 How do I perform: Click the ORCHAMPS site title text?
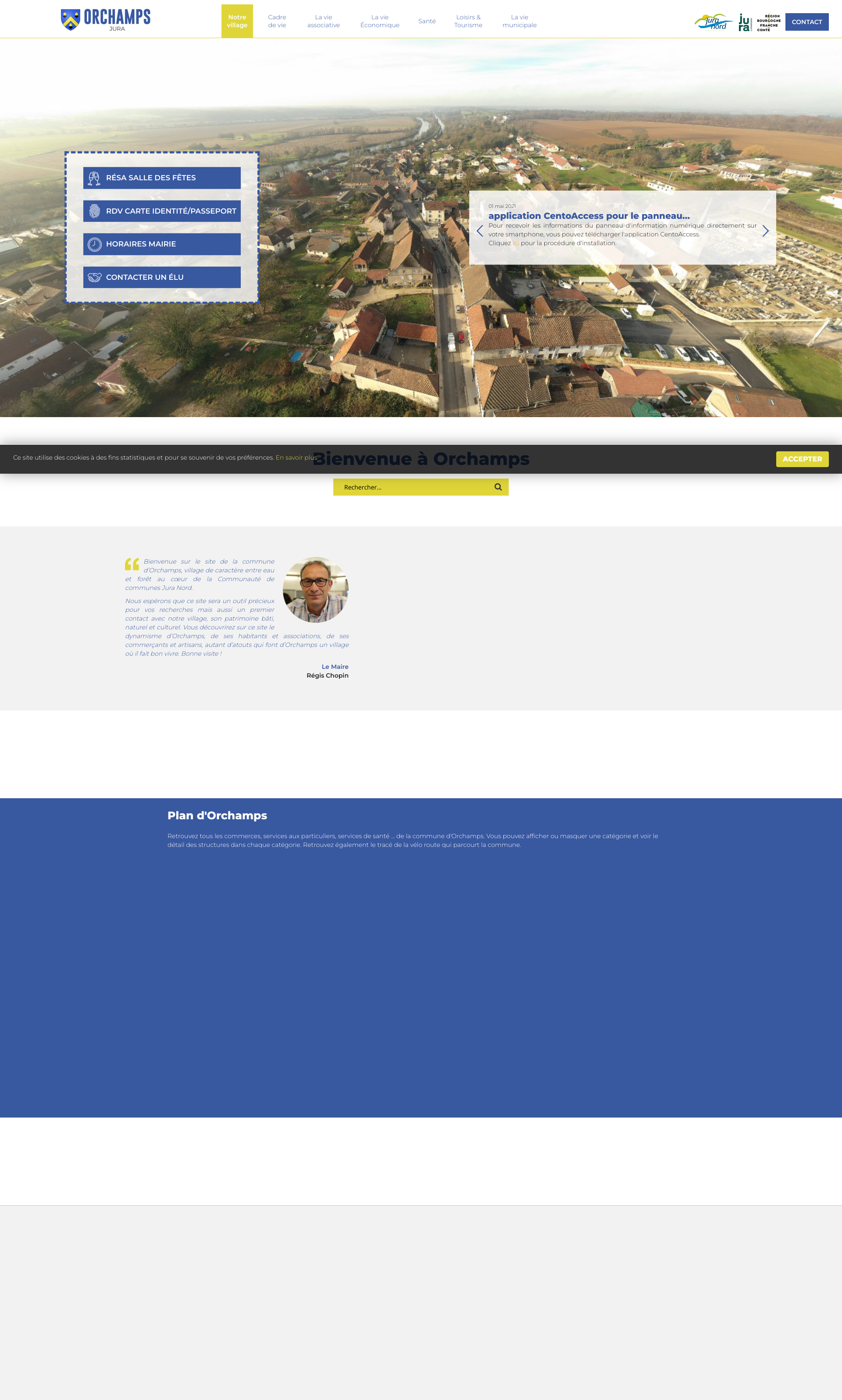click(x=117, y=17)
